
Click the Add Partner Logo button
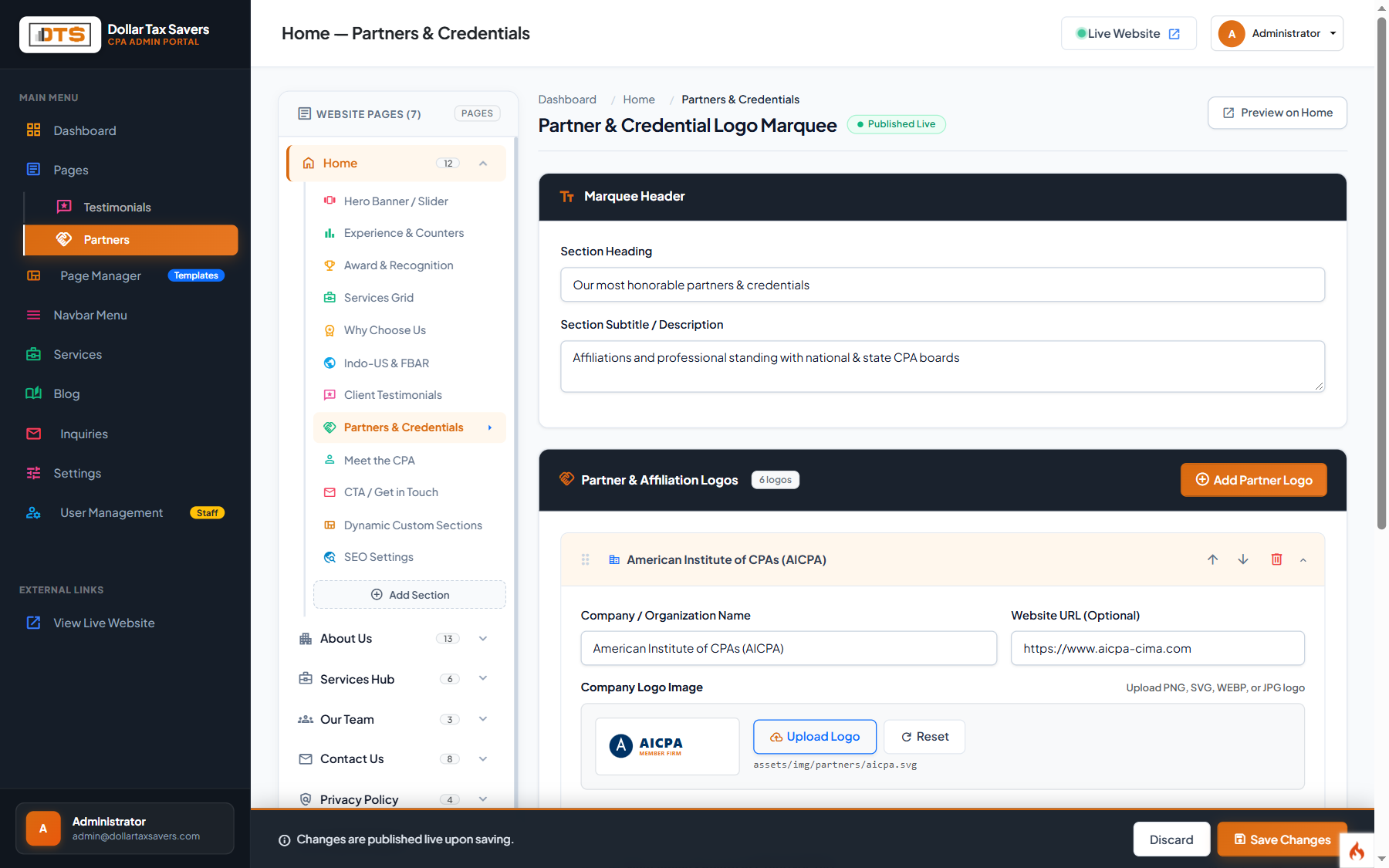(1253, 480)
